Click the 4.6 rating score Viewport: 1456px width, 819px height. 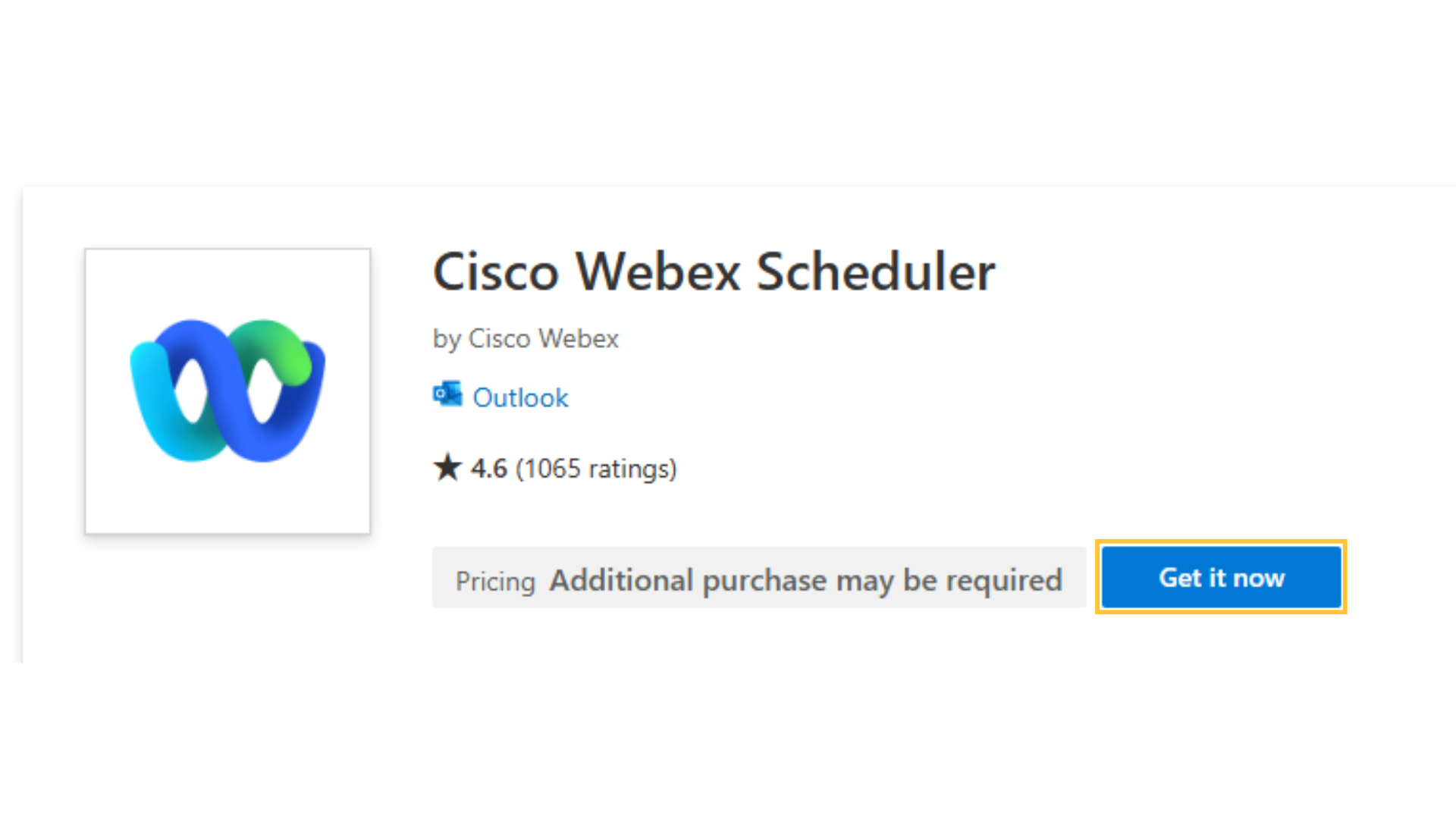pos(488,469)
